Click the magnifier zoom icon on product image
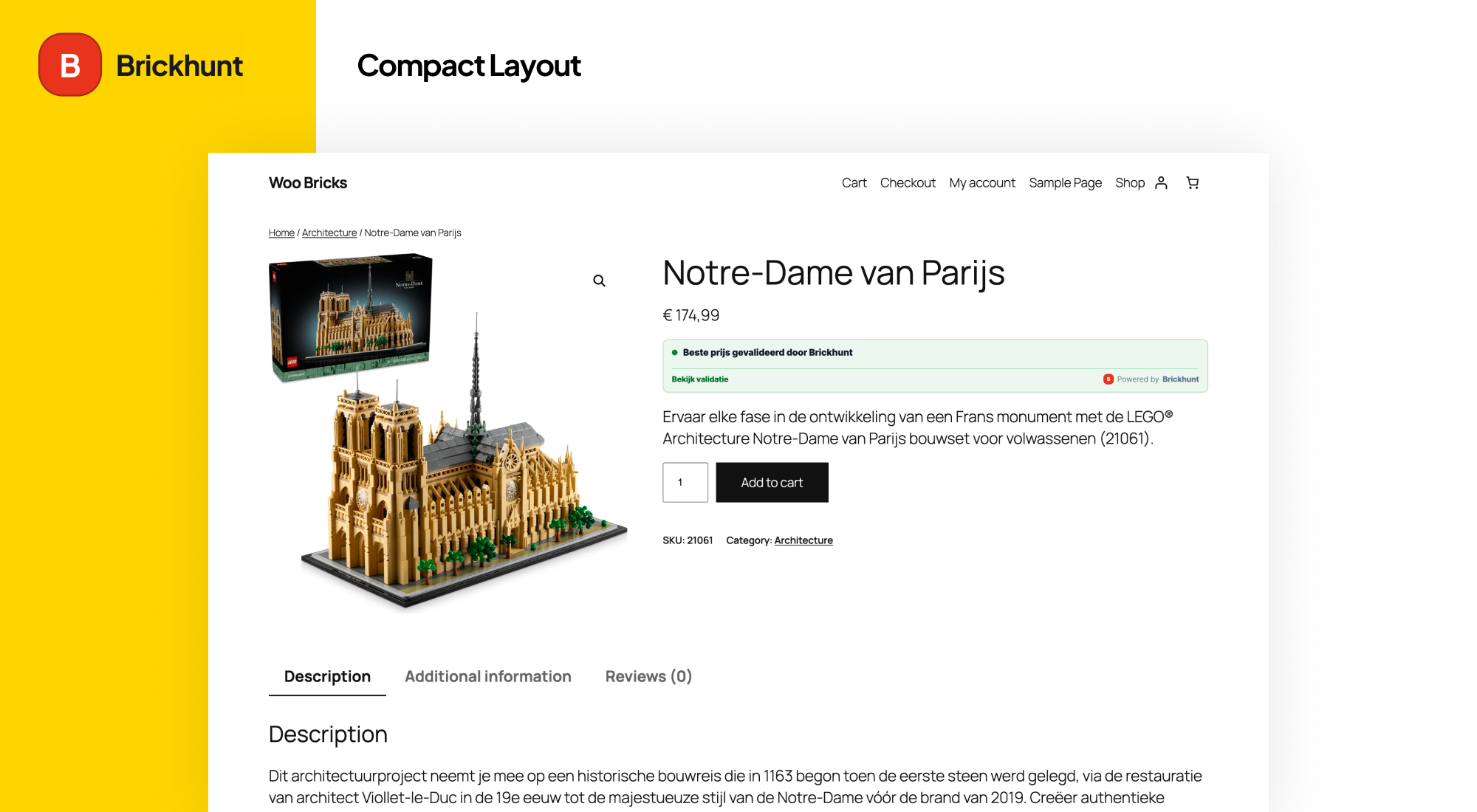1477x812 pixels. tap(599, 281)
